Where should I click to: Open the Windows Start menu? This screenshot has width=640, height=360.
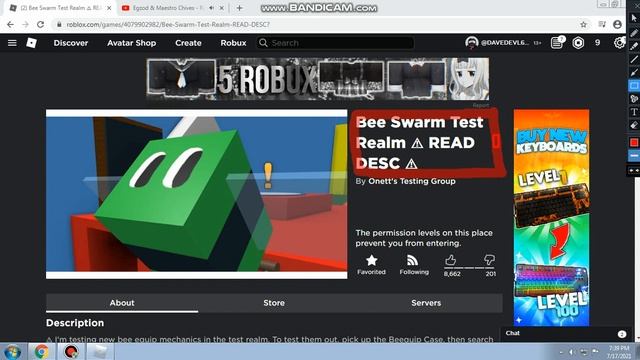click(x=12, y=352)
